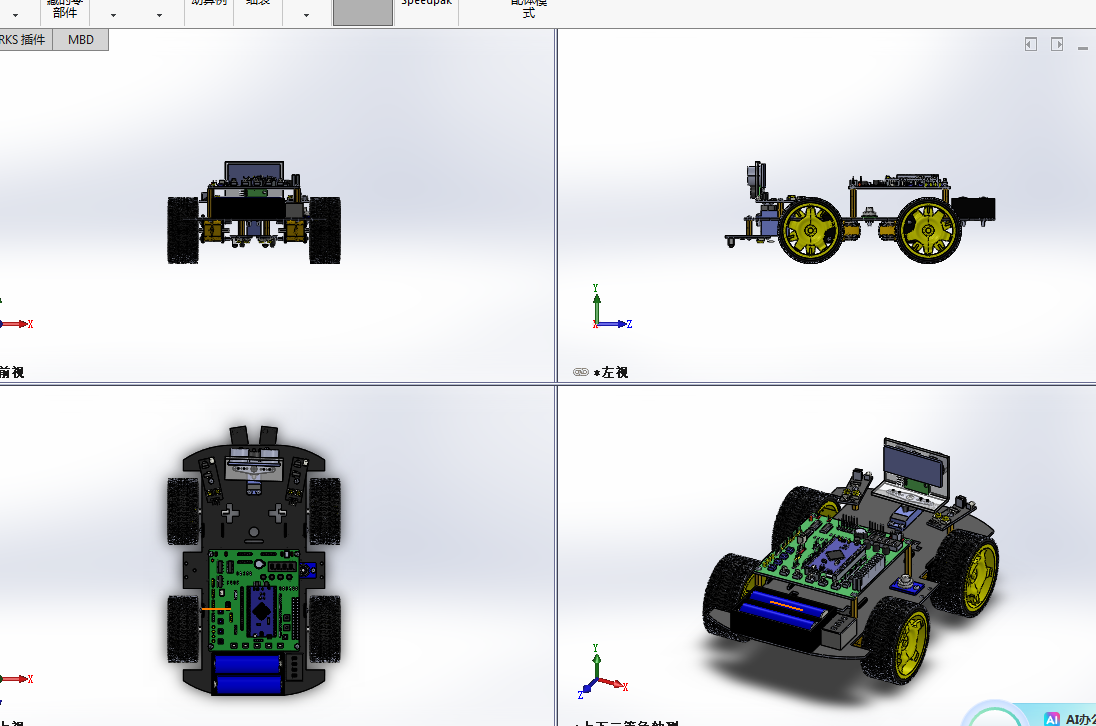This screenshot has width=1096, height=726.
Task: Select the blue batteries in top view
Action: click(247, 674)
